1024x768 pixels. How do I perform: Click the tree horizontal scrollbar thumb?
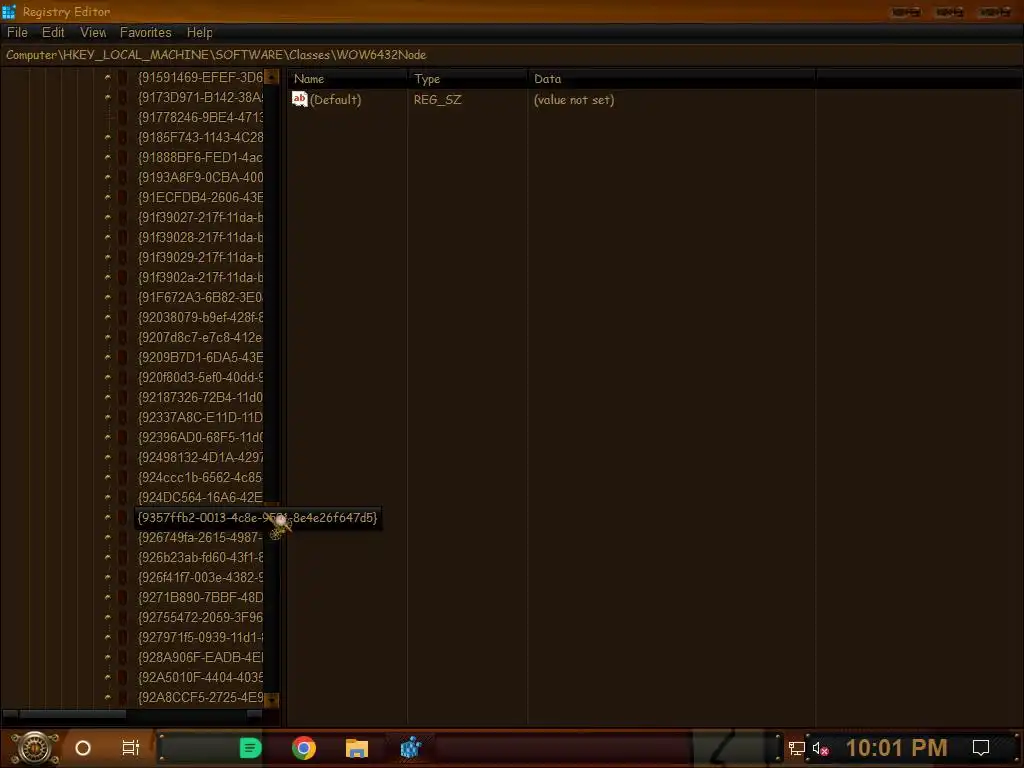(72, 714)
